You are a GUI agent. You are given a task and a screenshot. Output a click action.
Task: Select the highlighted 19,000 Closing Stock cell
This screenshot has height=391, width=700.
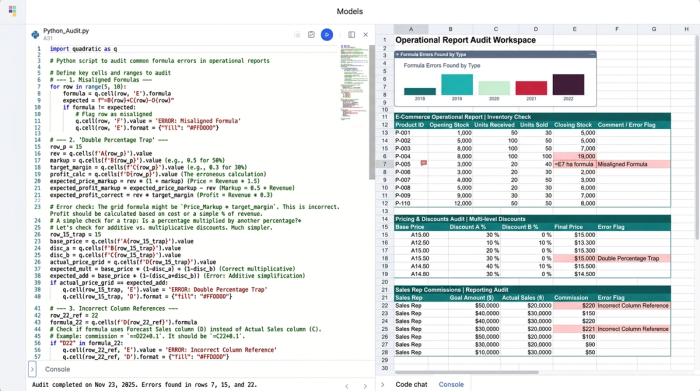[575, 156]
